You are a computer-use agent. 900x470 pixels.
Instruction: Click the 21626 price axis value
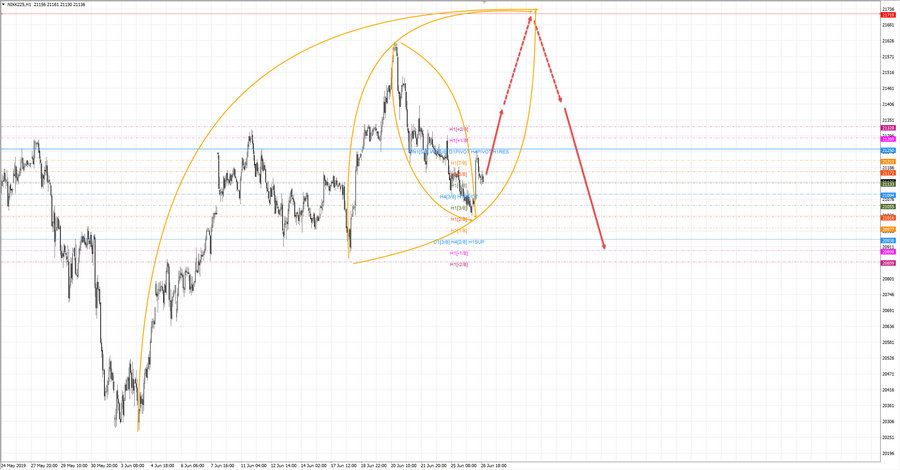coord(888,41)
